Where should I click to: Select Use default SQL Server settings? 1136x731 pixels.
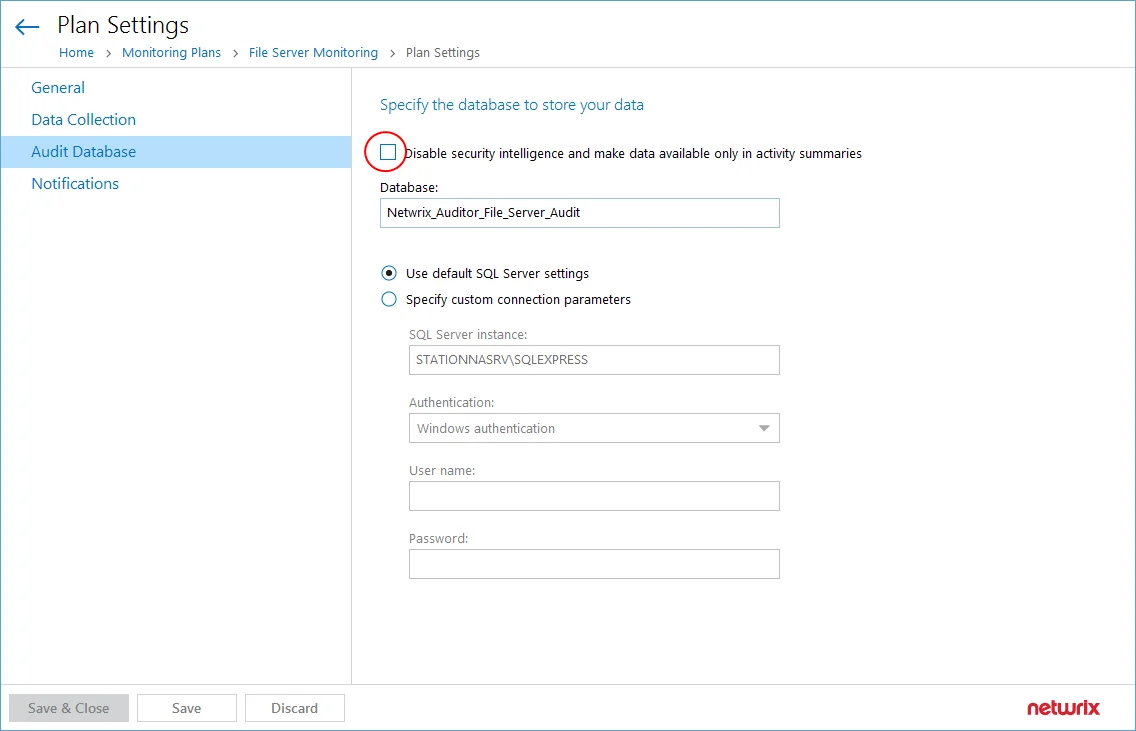tap(389, 273)
